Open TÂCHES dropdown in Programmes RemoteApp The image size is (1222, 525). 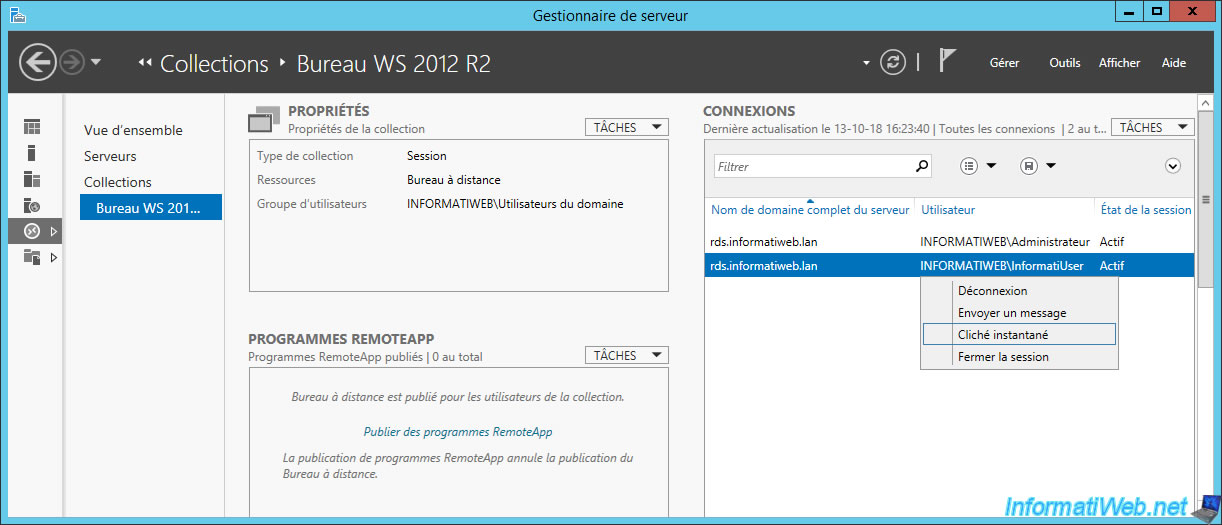[627, 355]
